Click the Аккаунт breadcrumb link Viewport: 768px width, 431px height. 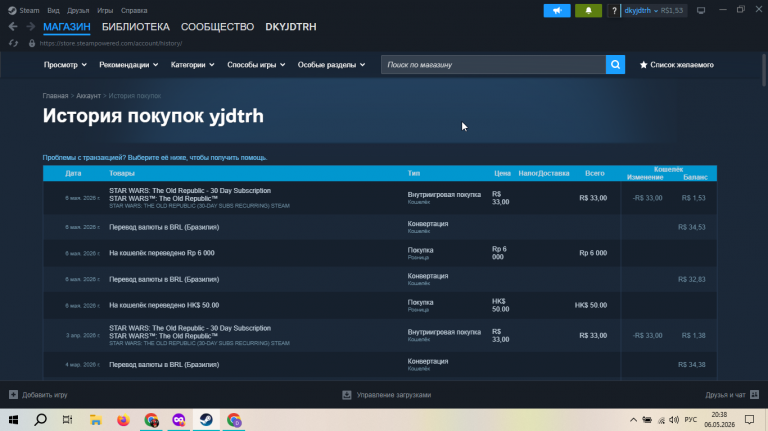pos(88,96)
